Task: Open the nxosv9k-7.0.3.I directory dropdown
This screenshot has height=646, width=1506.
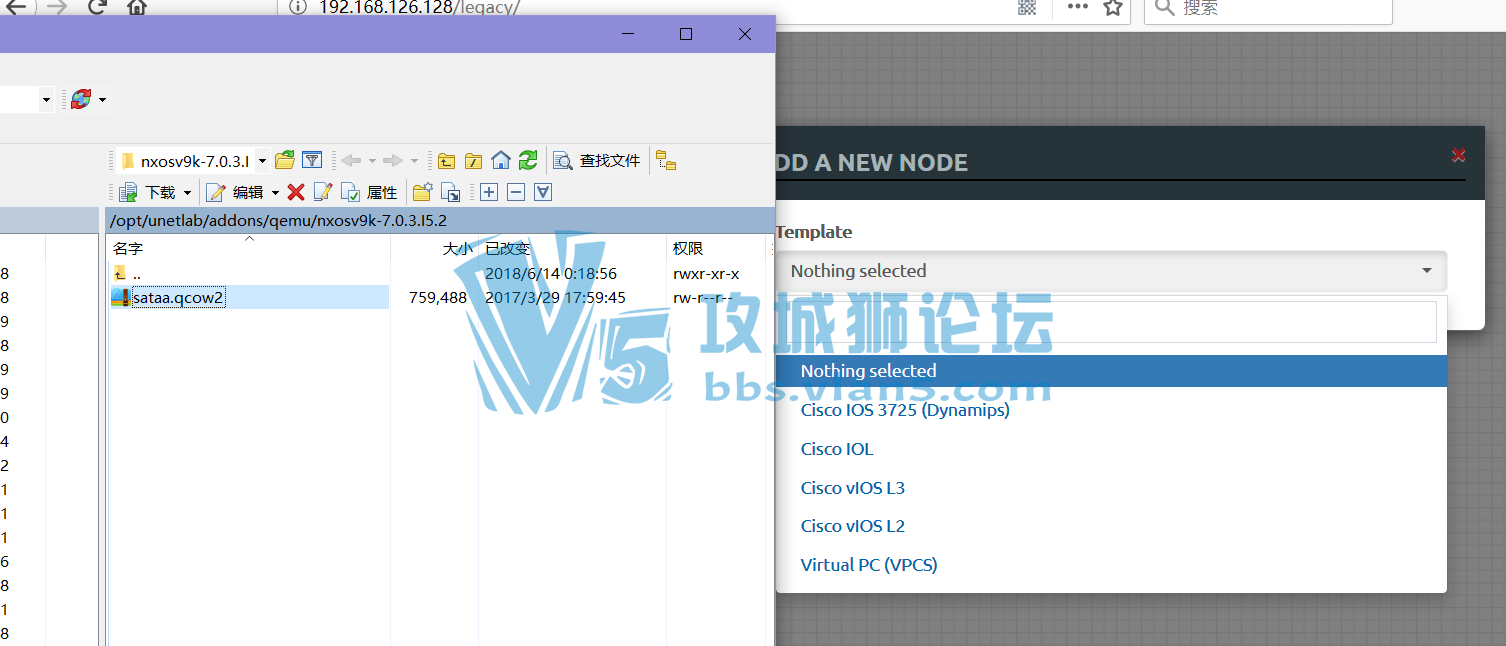Action: tap(262, 160)
